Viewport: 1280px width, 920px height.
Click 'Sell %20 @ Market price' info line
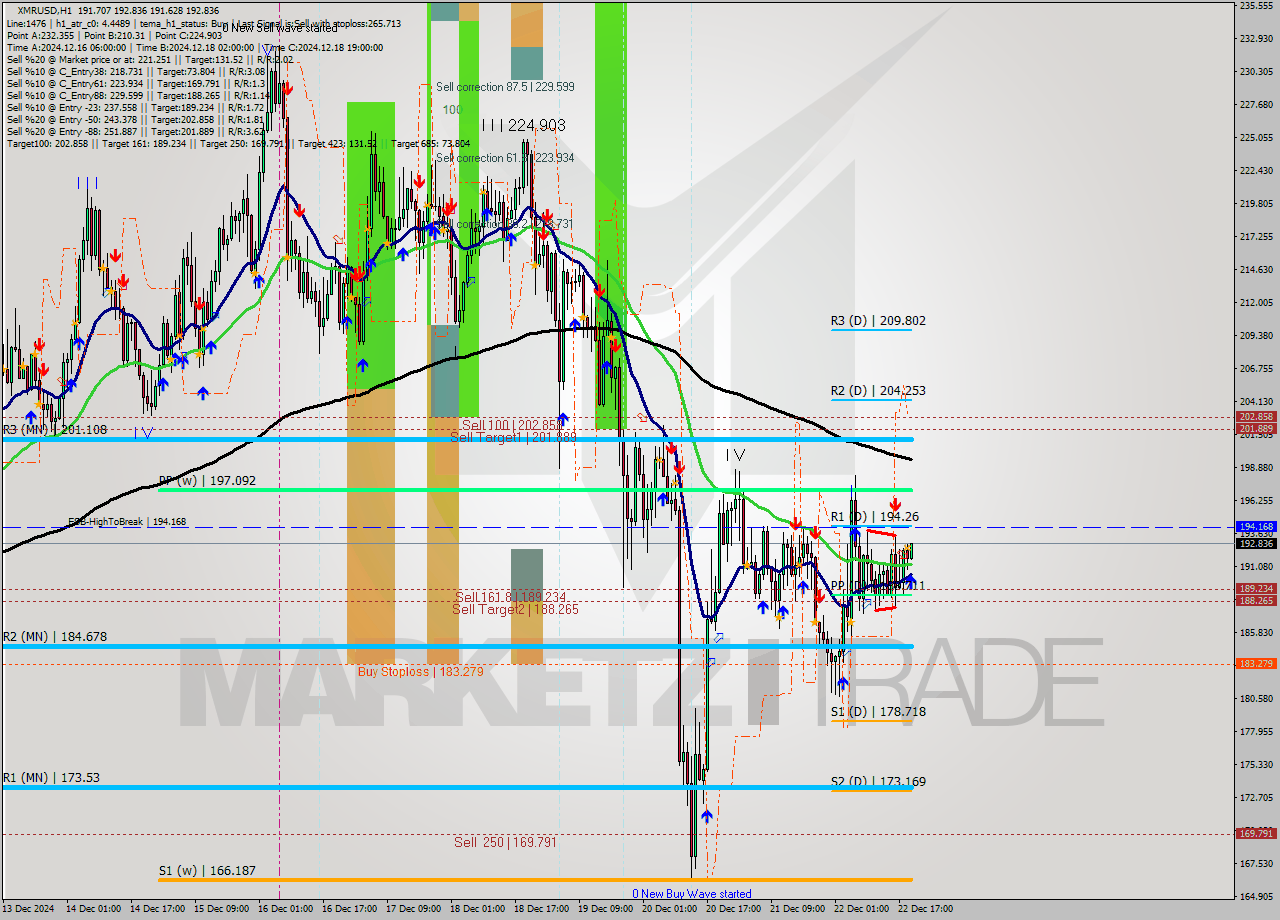pos(150,59)
